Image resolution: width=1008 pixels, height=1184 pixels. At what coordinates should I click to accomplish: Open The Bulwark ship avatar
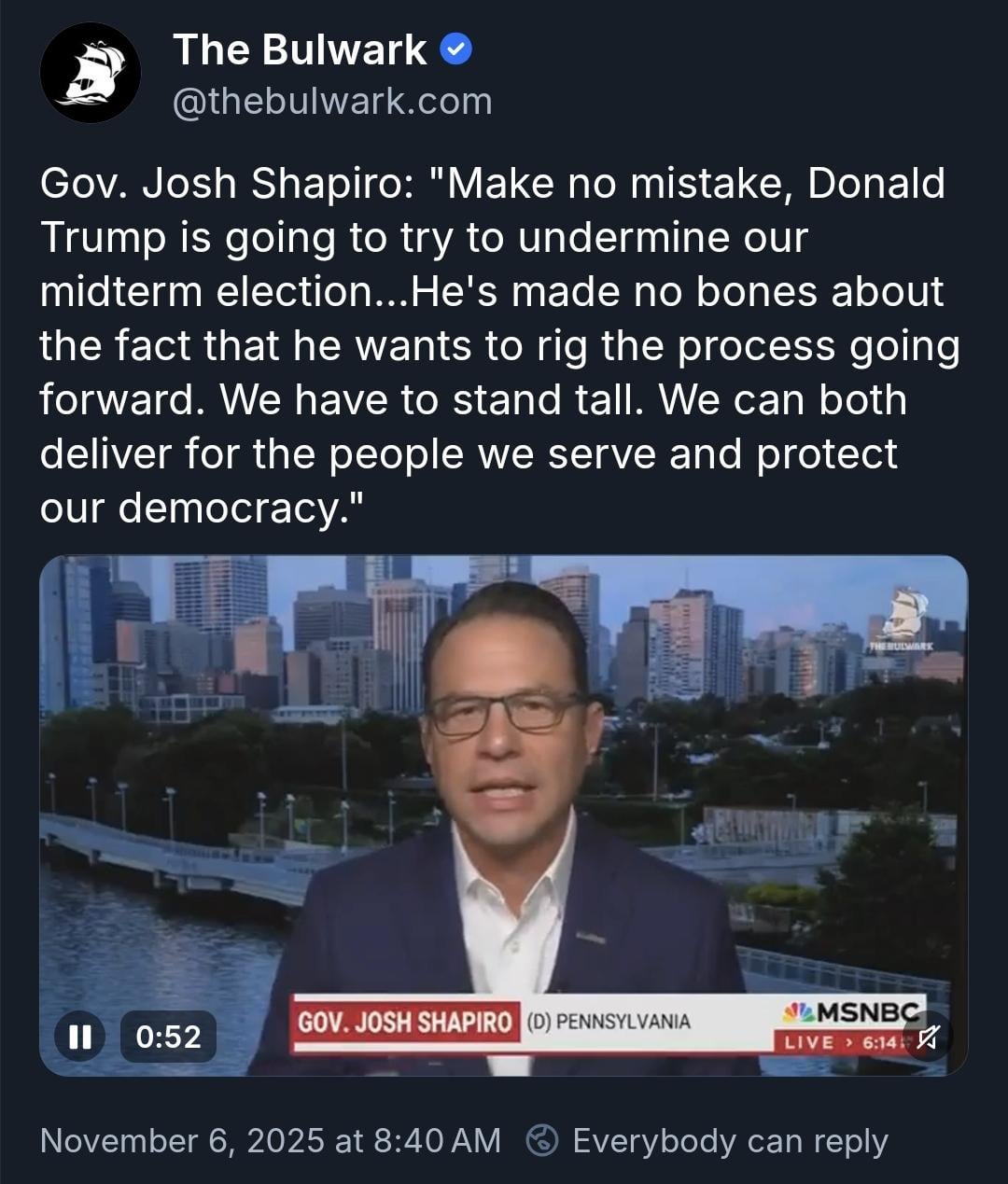pyautogui.click(x=90, y=73)
